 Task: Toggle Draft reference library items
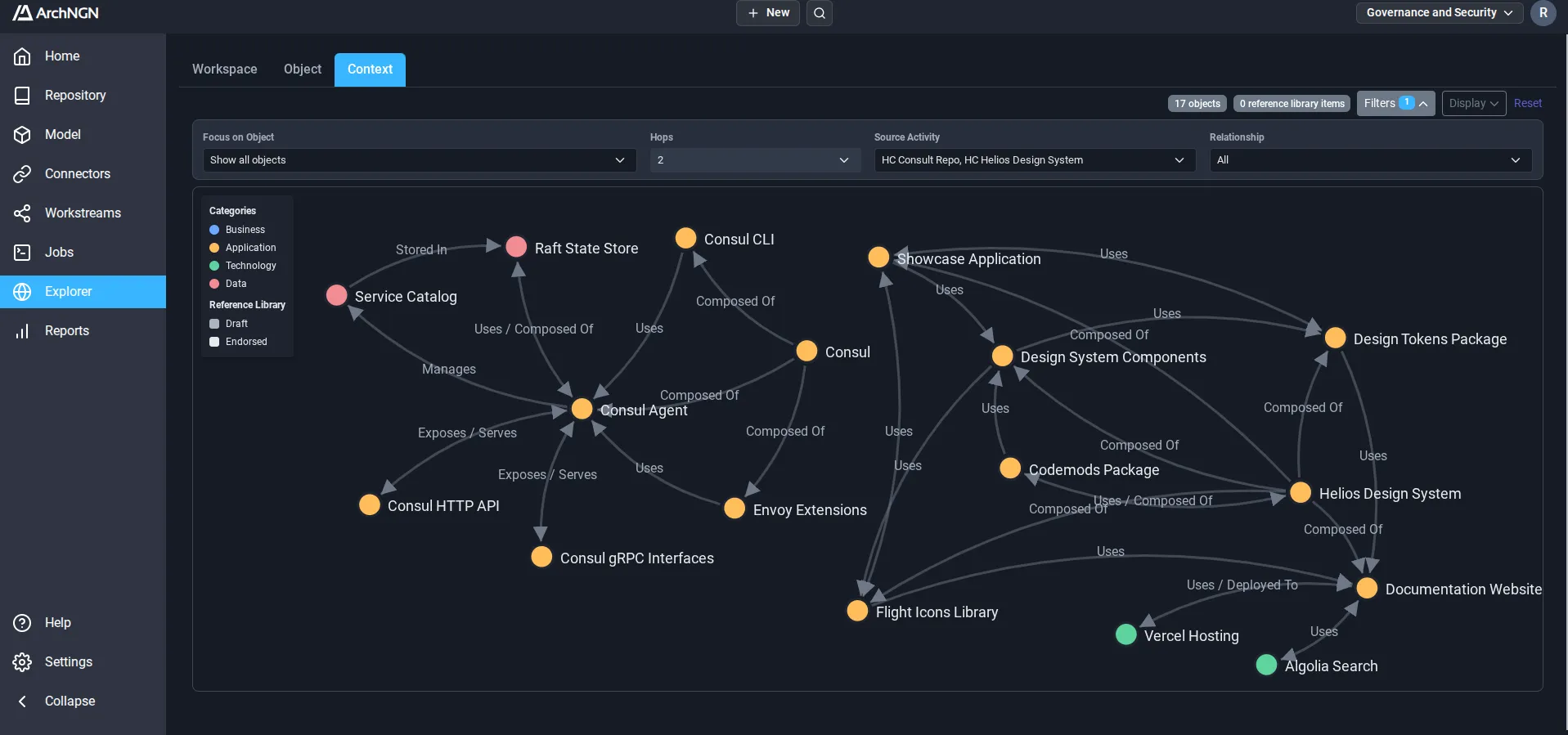coord(229,324)
